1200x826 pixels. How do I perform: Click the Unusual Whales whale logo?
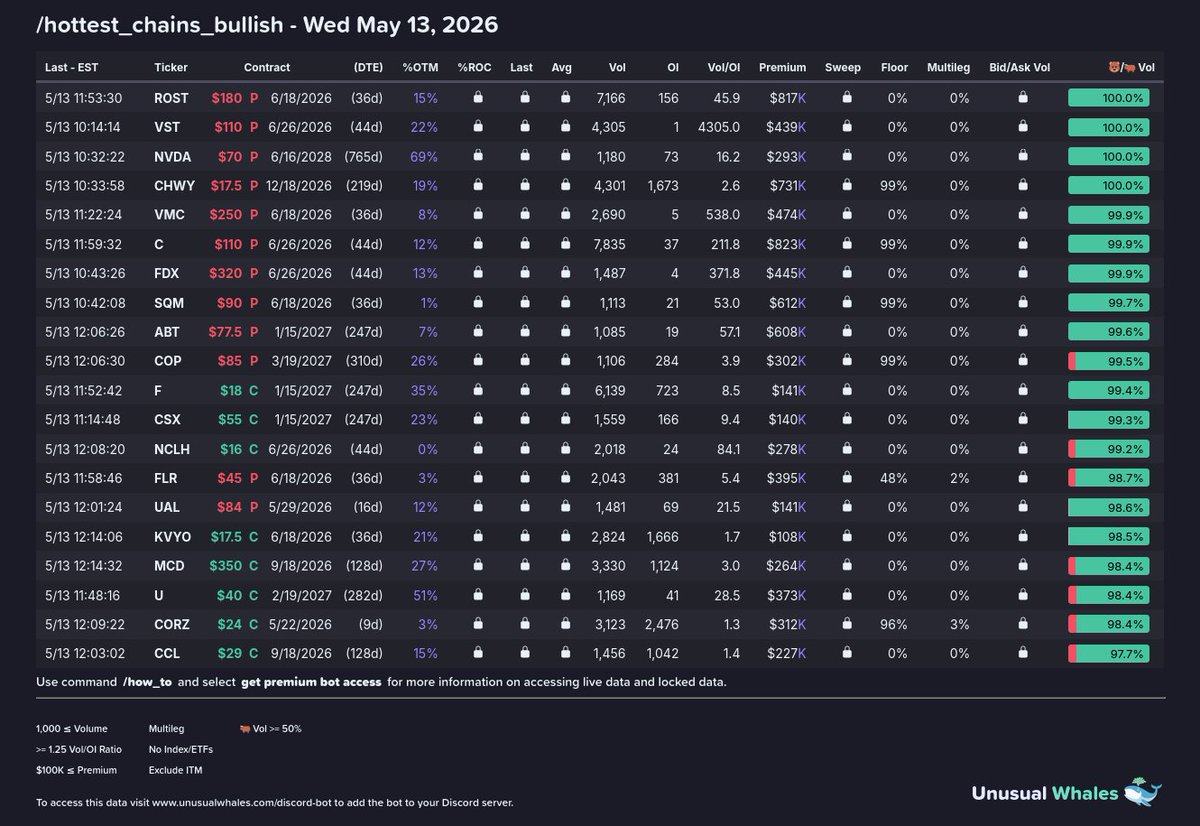(1143, 790)
